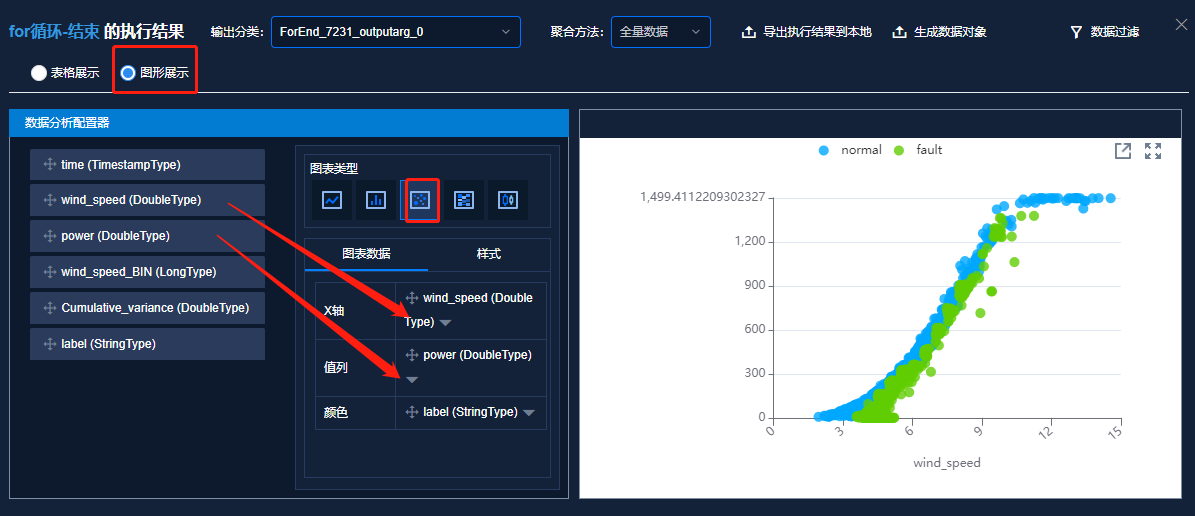Select time (TimestampType) field
Screen dimensions: 1195x516
tap(148, 165)
